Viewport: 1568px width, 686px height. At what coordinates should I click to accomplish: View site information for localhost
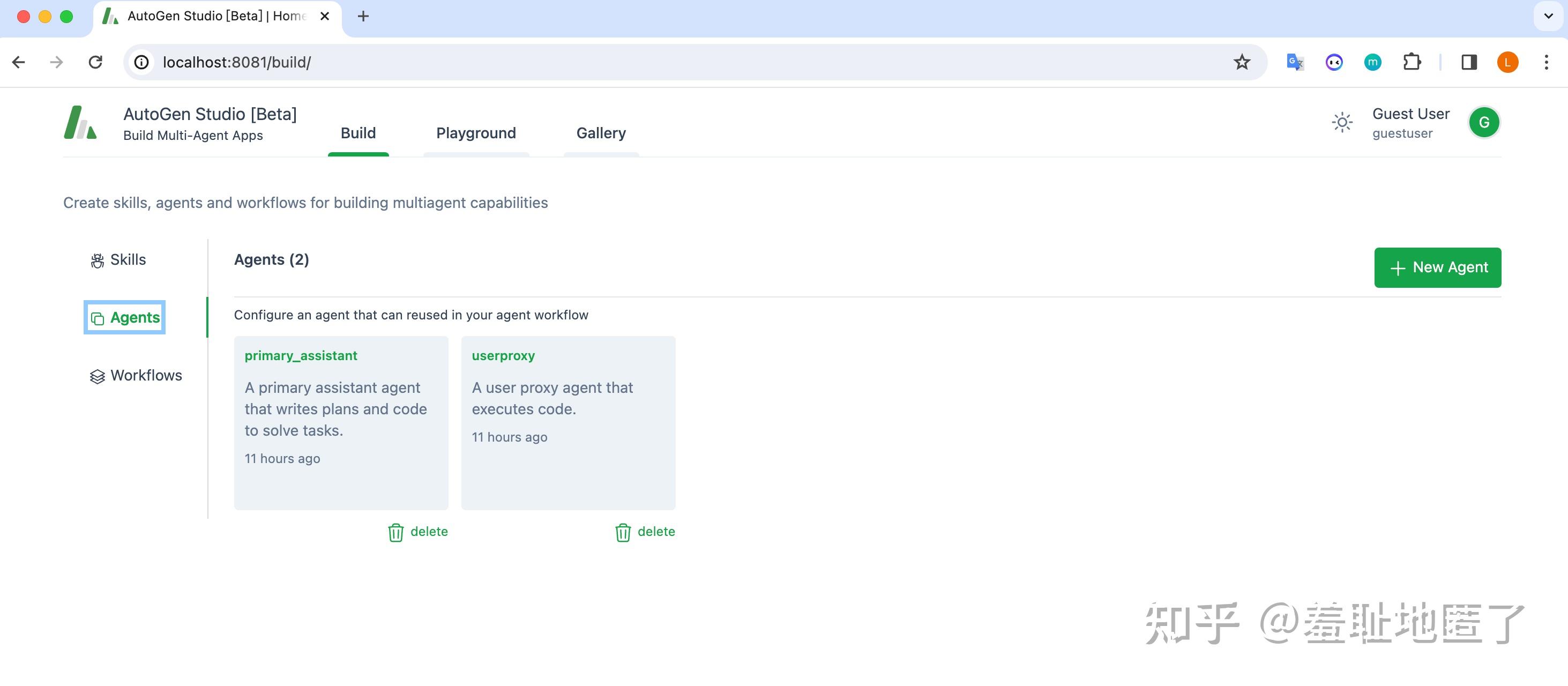(141, 62)
